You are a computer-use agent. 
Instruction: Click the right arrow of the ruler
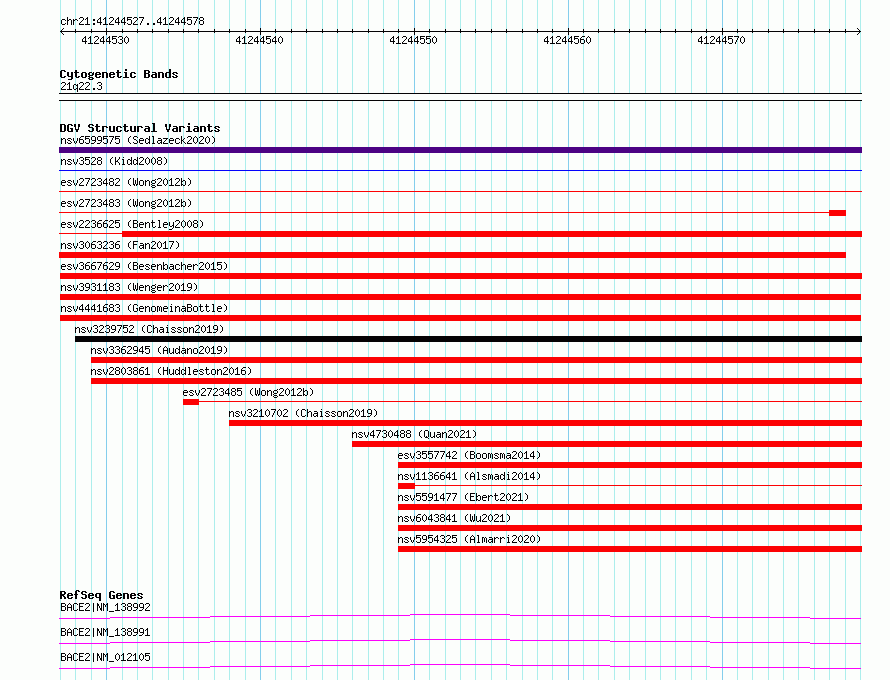[x=859, y=31]
